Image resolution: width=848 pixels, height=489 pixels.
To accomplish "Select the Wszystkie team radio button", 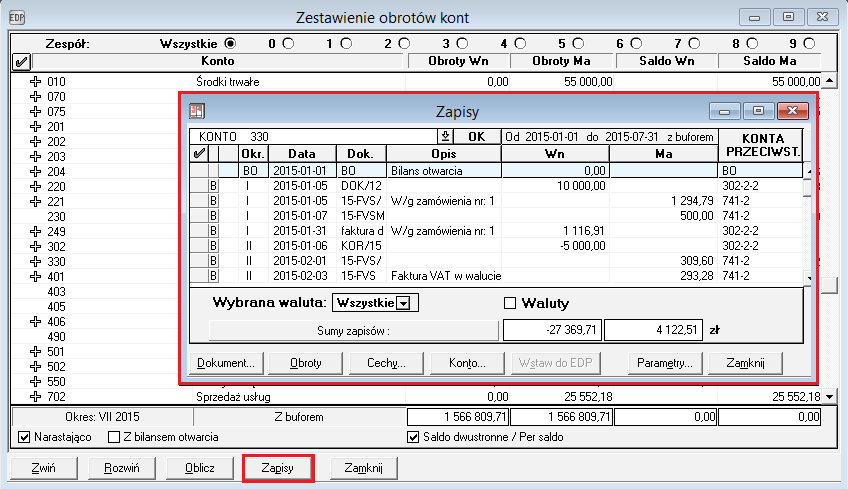I will [x=230, y=43].
